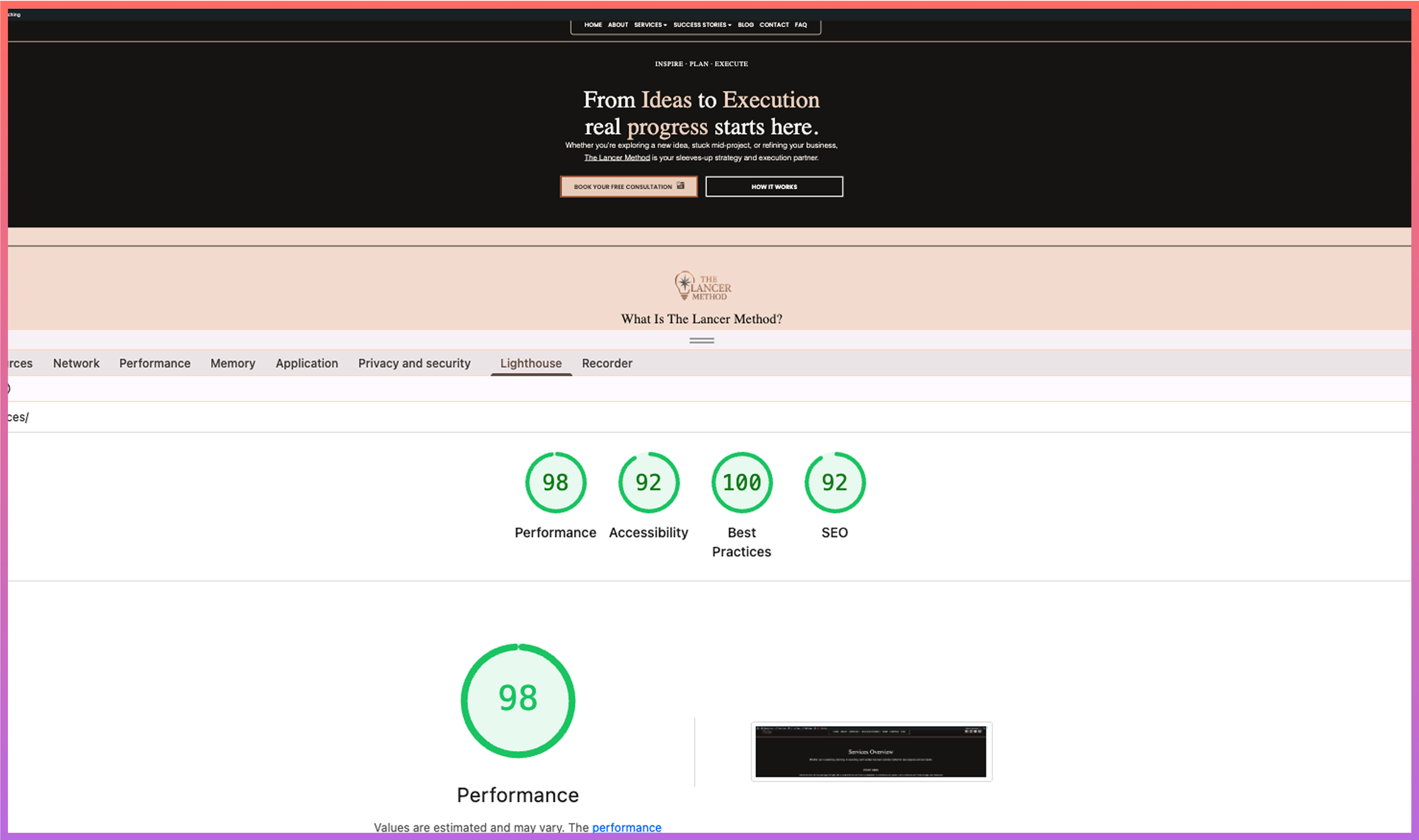Image resolution: width=1419 pixels, height=840 pixels.
Task: Select the Lighthouse tab
Action: coord(531,363)
